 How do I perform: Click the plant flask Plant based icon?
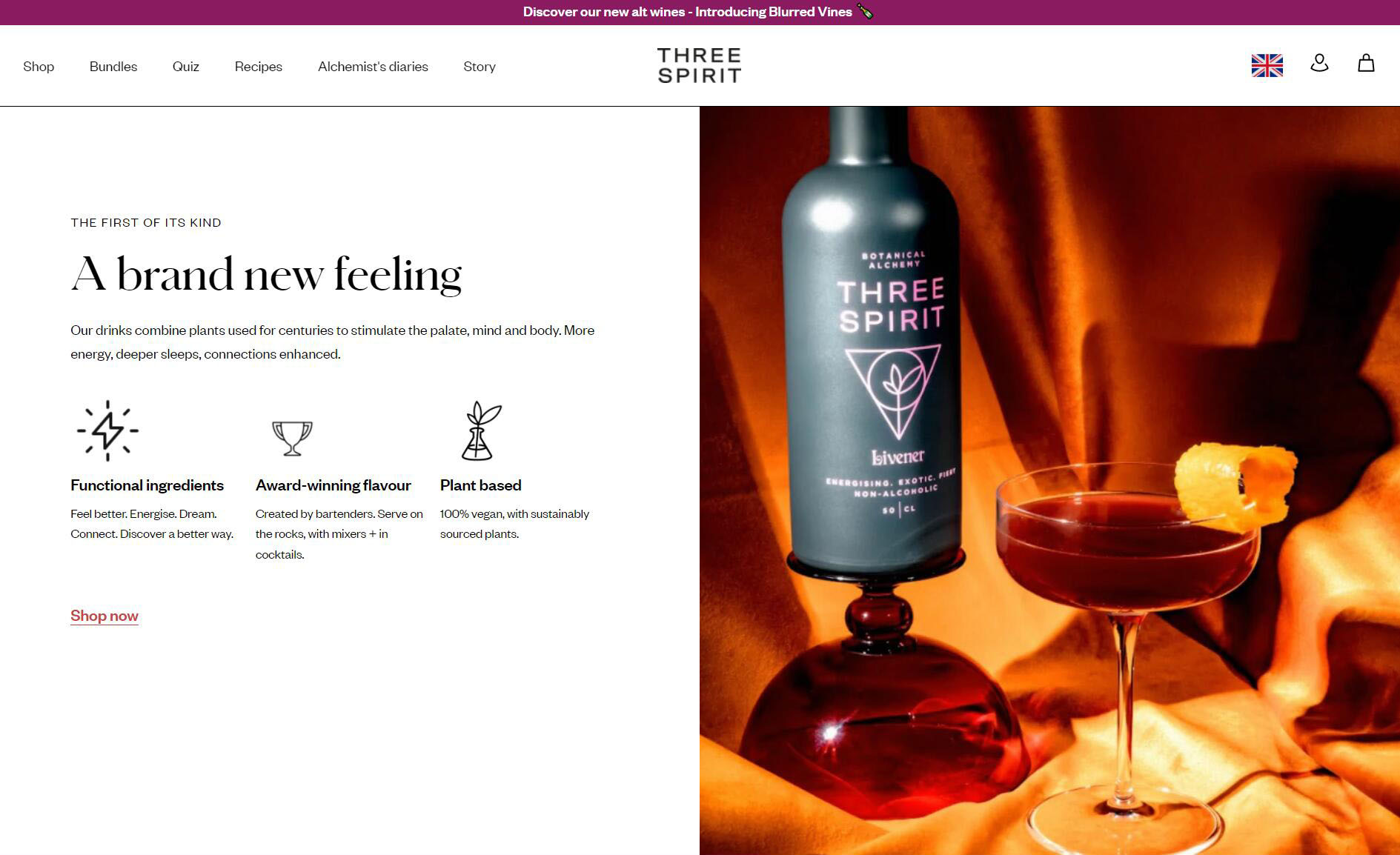point(480,431)
